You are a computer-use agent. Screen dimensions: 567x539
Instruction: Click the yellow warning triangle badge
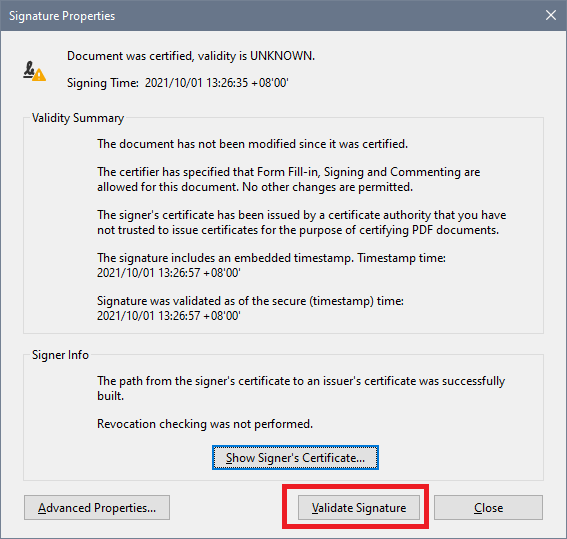tap(39, 75)
